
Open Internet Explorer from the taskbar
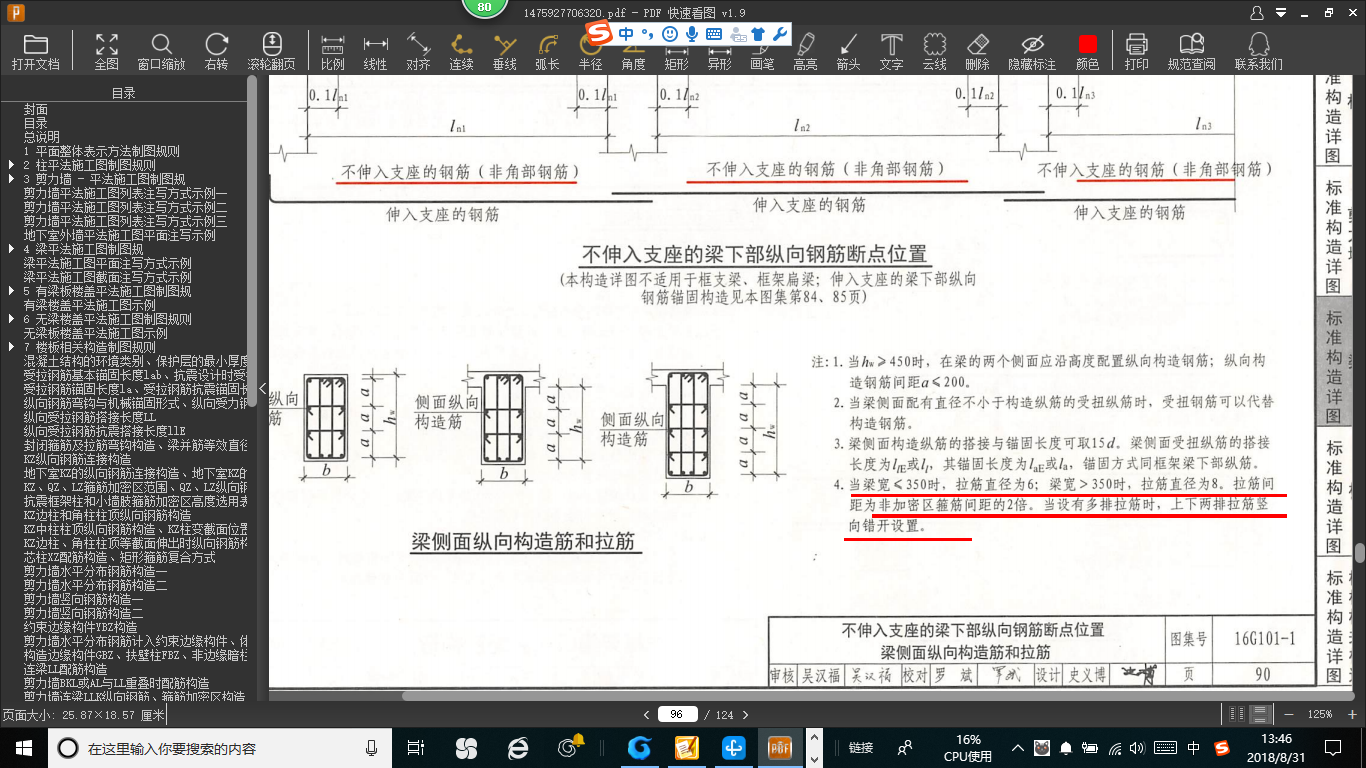pos(517,747)
